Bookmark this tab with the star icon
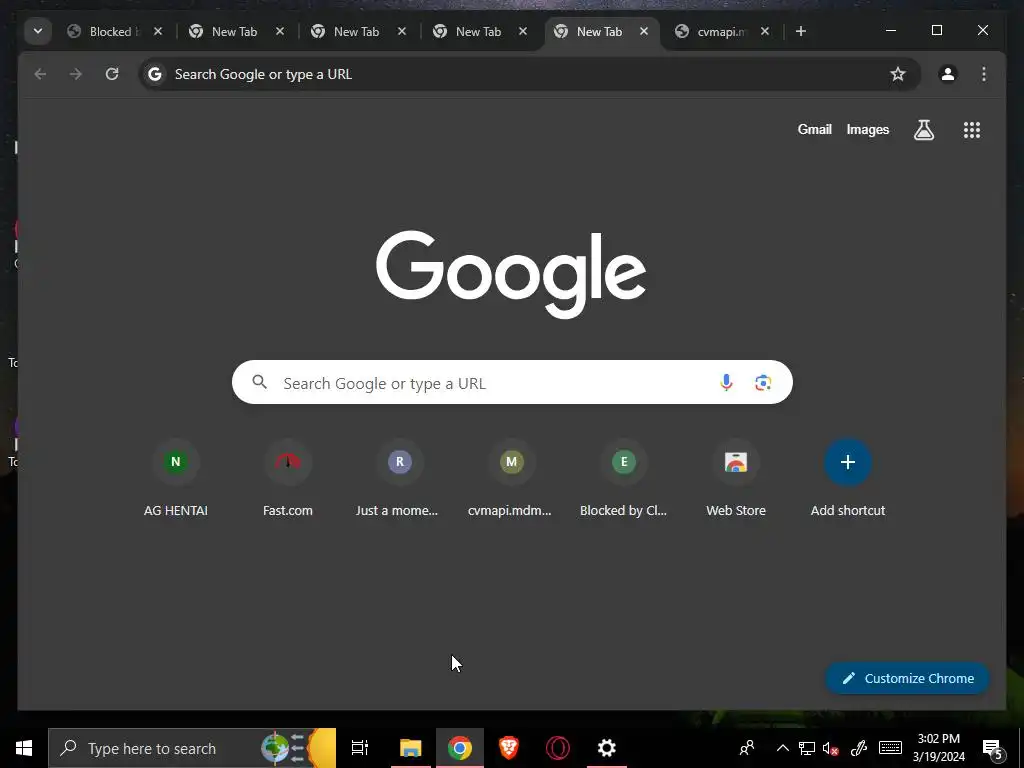1024x768 pixels. coord(898,74)
